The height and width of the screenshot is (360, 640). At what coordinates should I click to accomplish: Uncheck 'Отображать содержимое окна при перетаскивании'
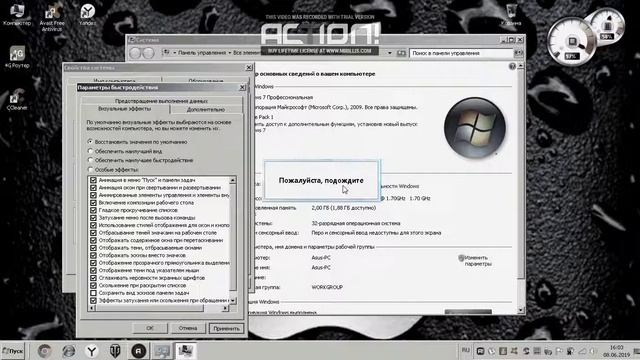click(x=93, y=240)
